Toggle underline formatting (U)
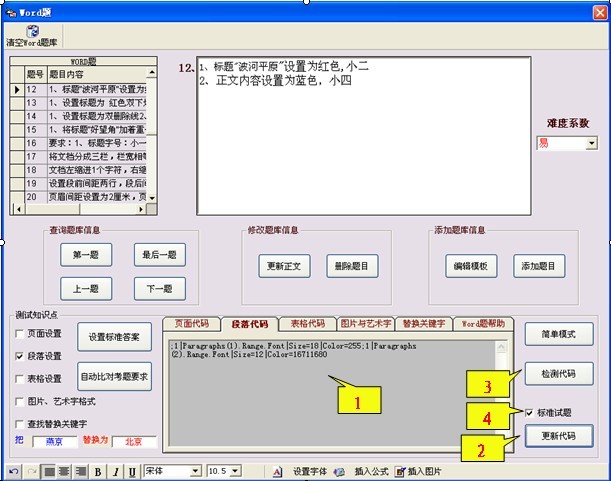611x481 pixels. click(132, 472)
